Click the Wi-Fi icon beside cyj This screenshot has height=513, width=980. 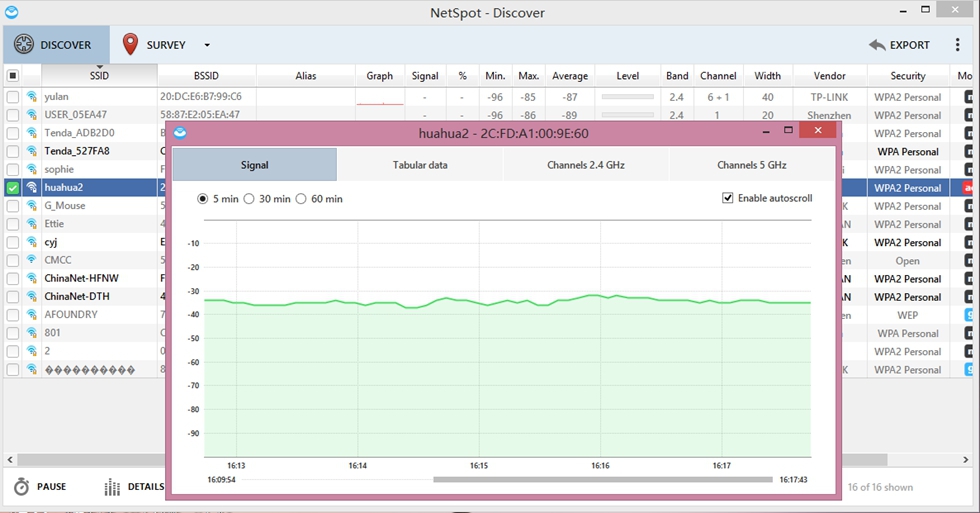[x=31, y=242]
